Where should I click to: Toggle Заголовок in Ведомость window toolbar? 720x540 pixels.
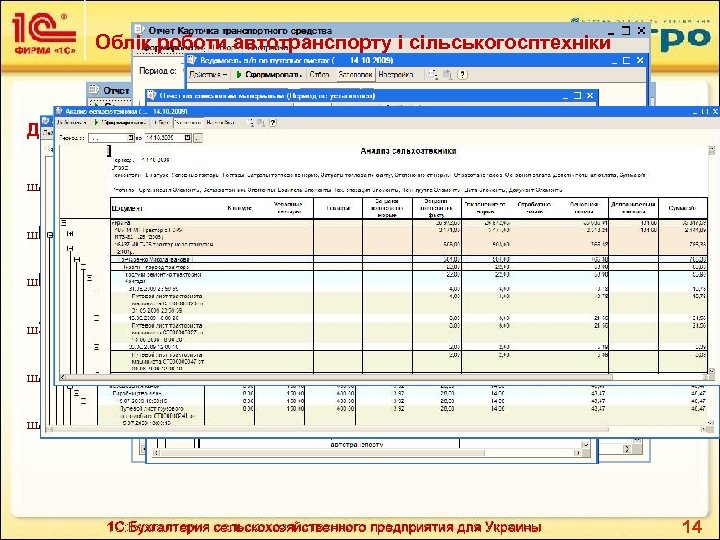(354, 74)
